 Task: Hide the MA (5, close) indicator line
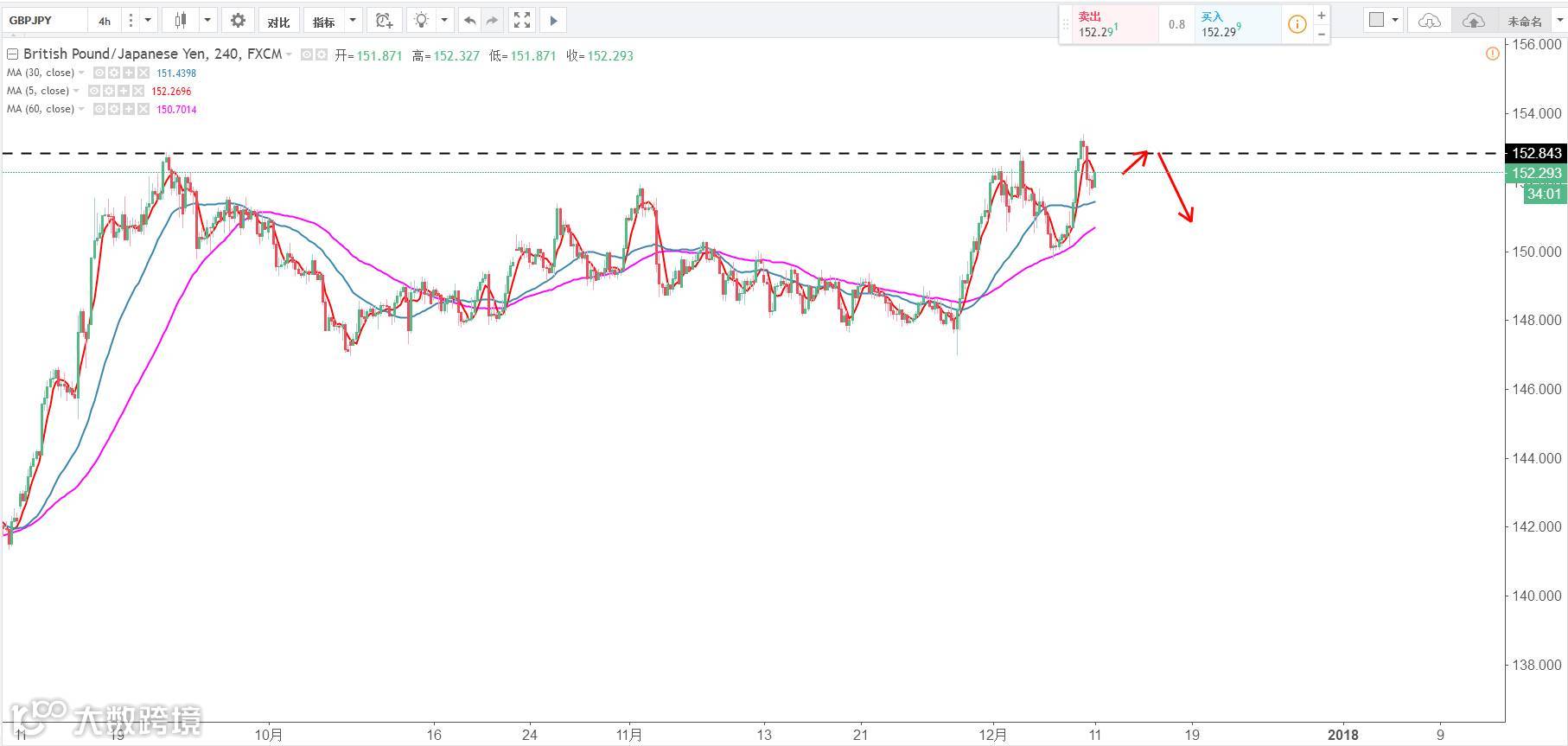point(94,92)
